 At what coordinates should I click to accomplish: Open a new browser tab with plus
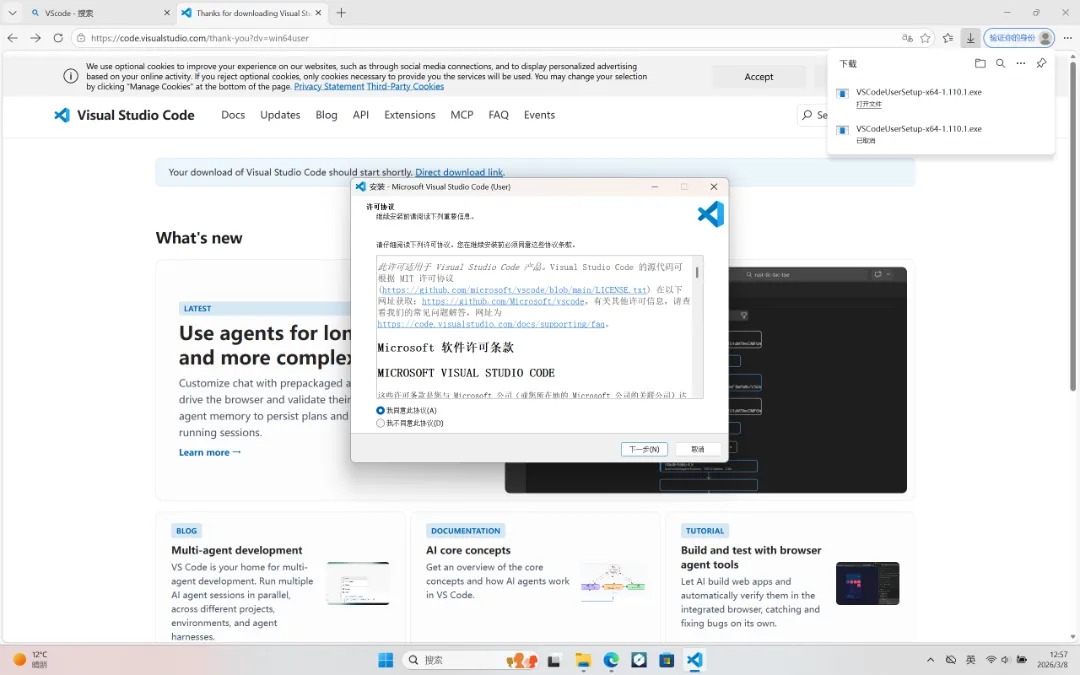click(341, 12)
